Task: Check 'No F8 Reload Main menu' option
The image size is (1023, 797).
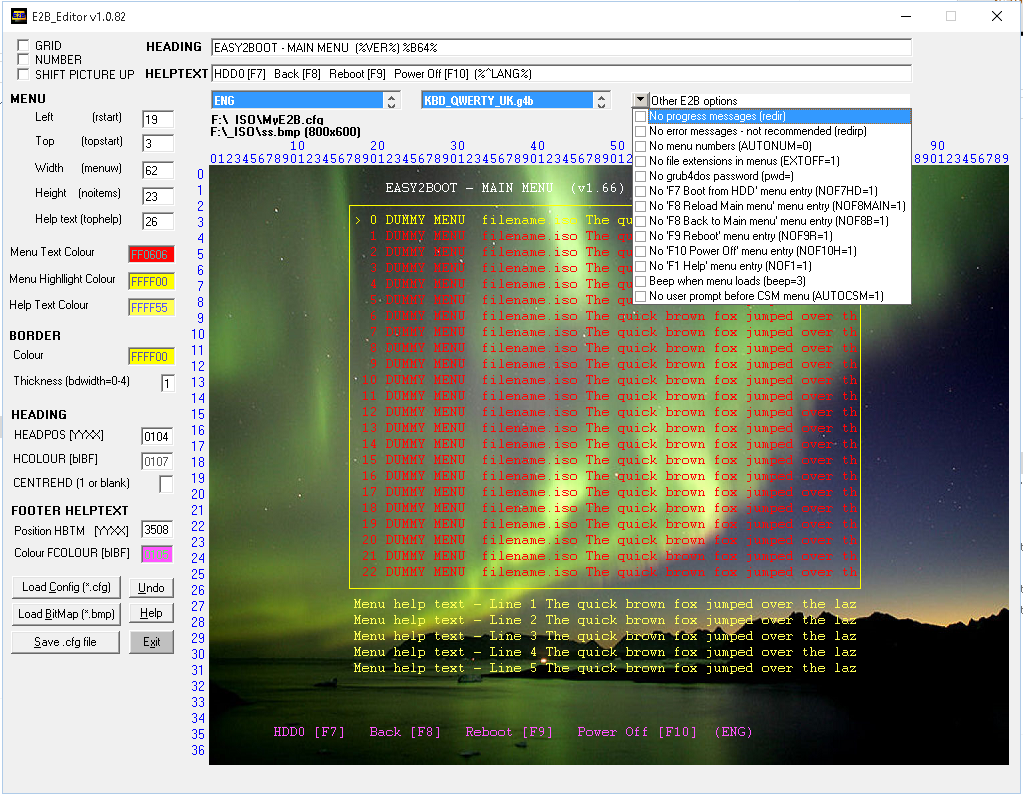Action: [641, 206]
